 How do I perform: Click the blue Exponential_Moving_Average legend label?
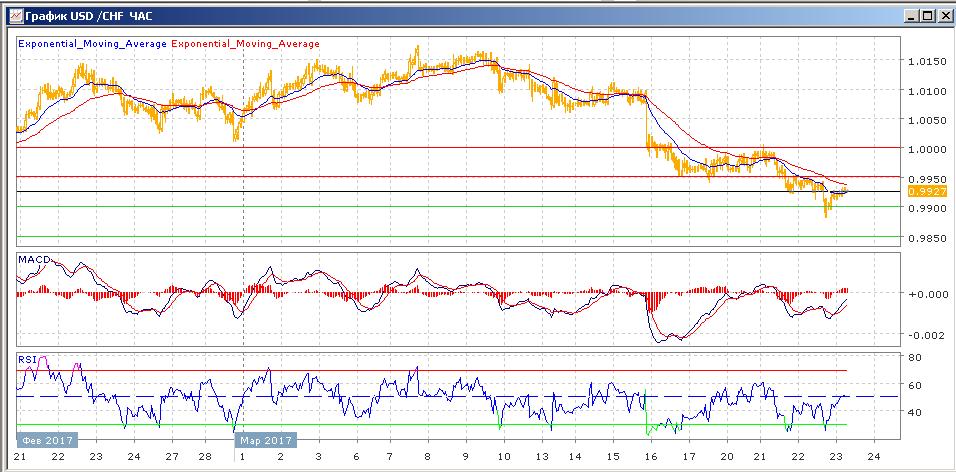coord(93,44)
